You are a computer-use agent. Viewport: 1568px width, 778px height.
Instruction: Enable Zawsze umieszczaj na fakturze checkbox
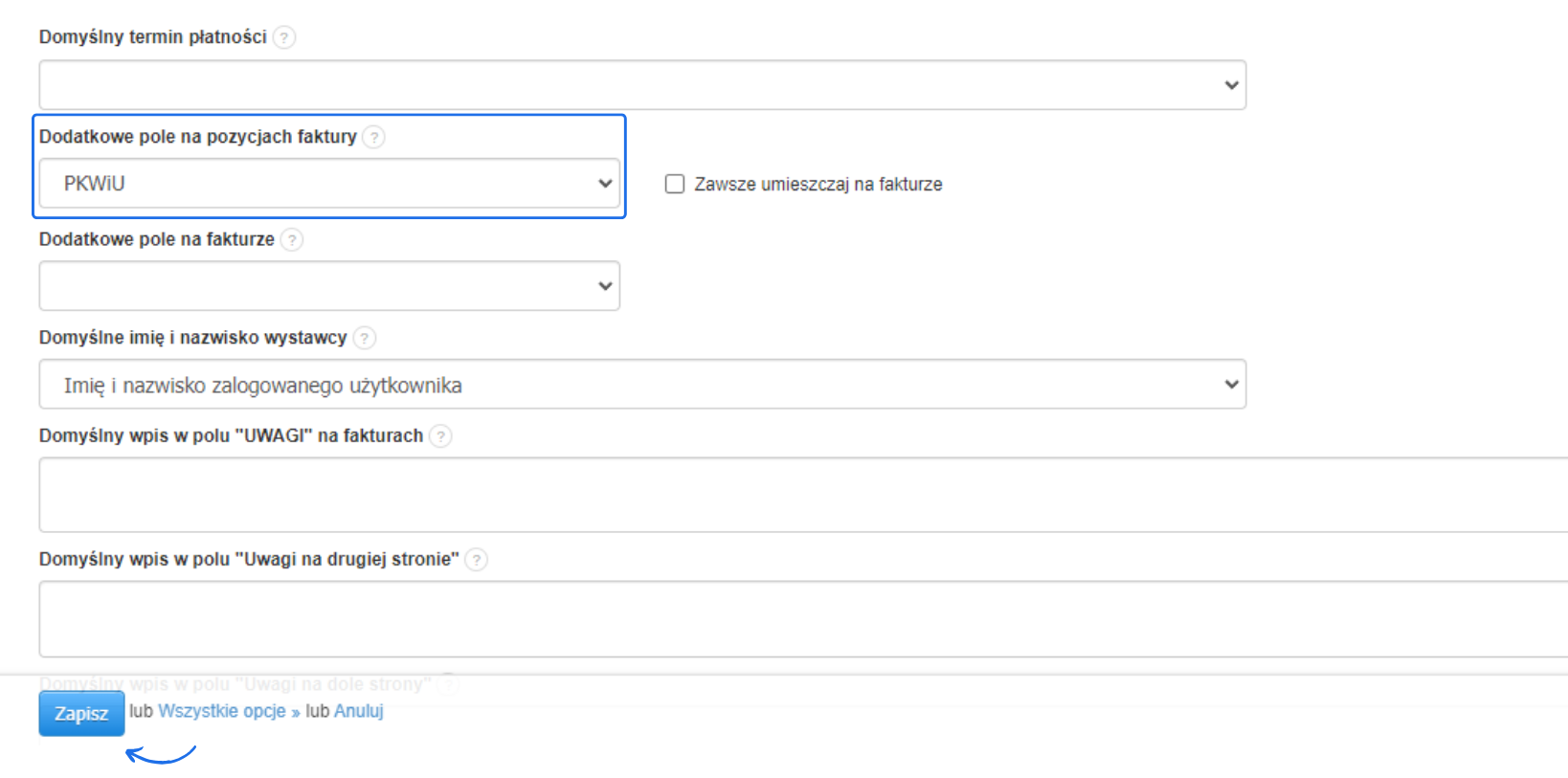[675, 184]
